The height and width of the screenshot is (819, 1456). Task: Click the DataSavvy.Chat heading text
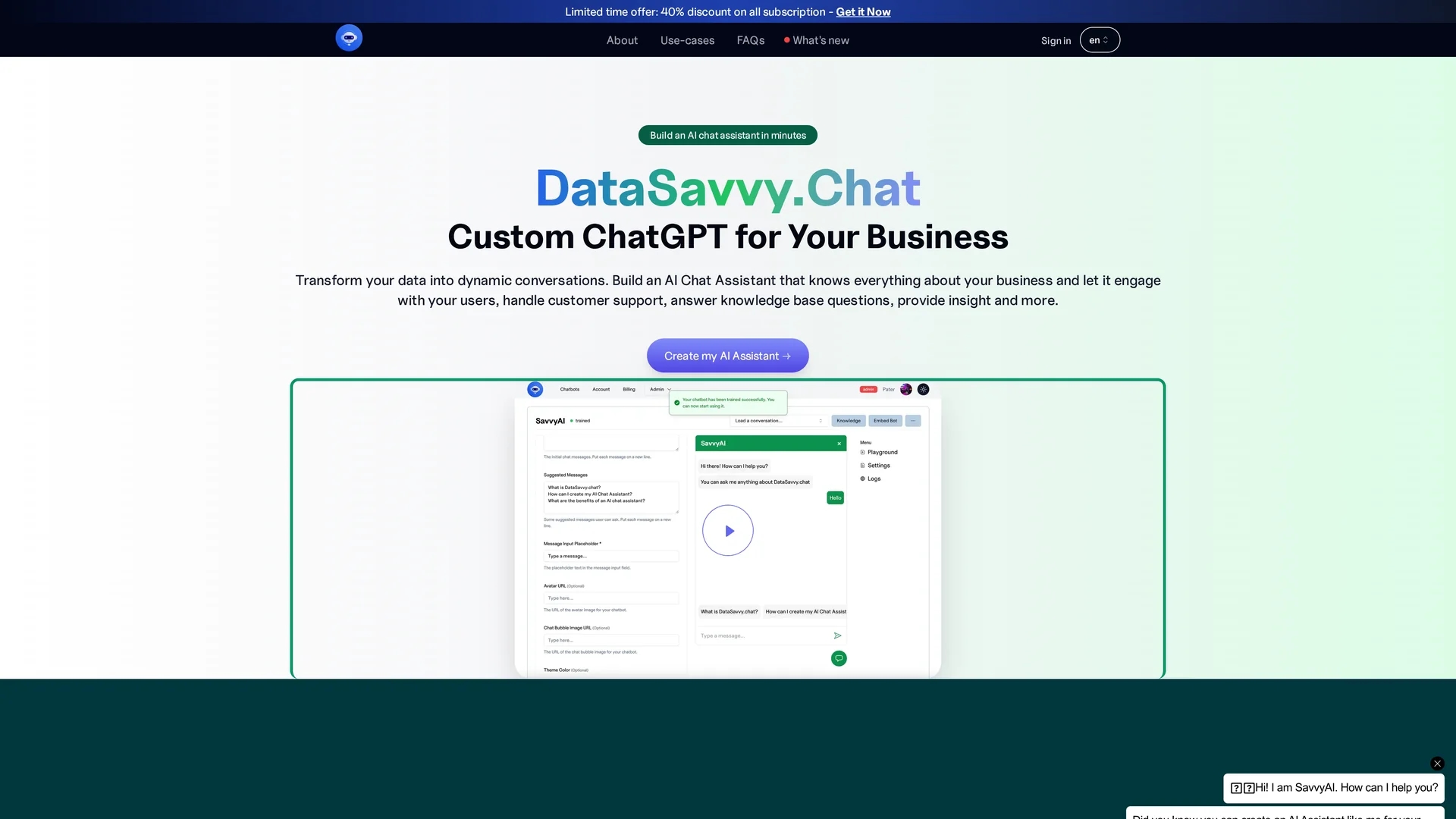click(728, 188)
